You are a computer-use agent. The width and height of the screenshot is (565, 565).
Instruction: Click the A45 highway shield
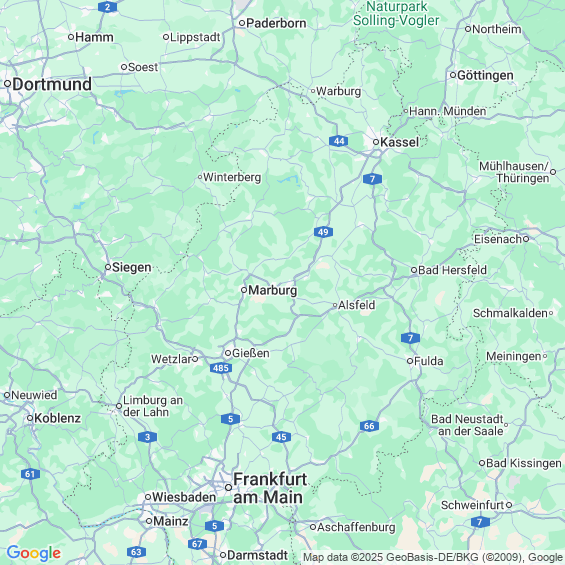281,437
